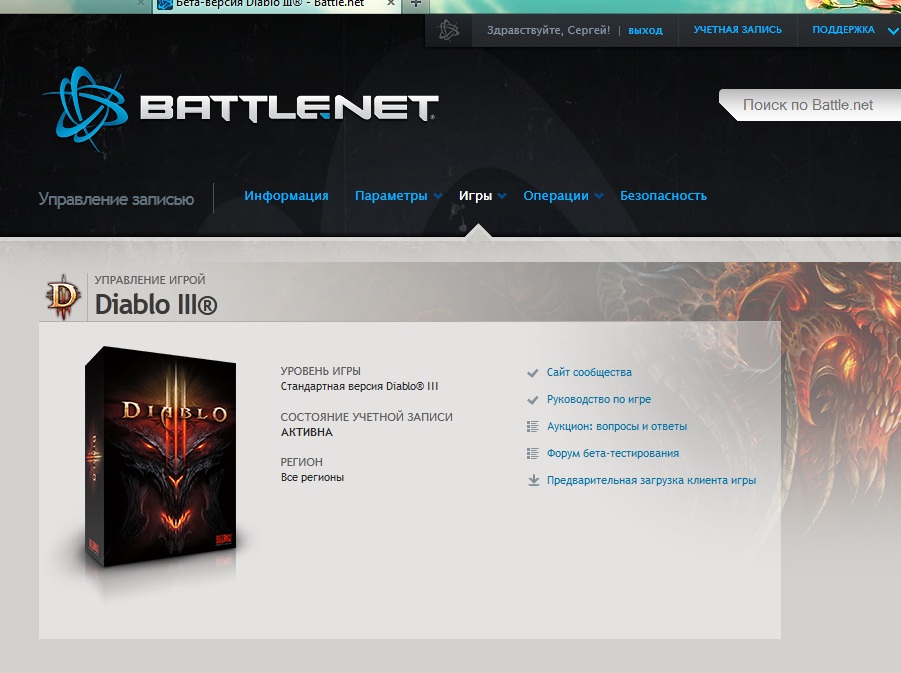Close the Diablo III Battle.net browser tab
The image size is (901, 673).
[391, 3]
